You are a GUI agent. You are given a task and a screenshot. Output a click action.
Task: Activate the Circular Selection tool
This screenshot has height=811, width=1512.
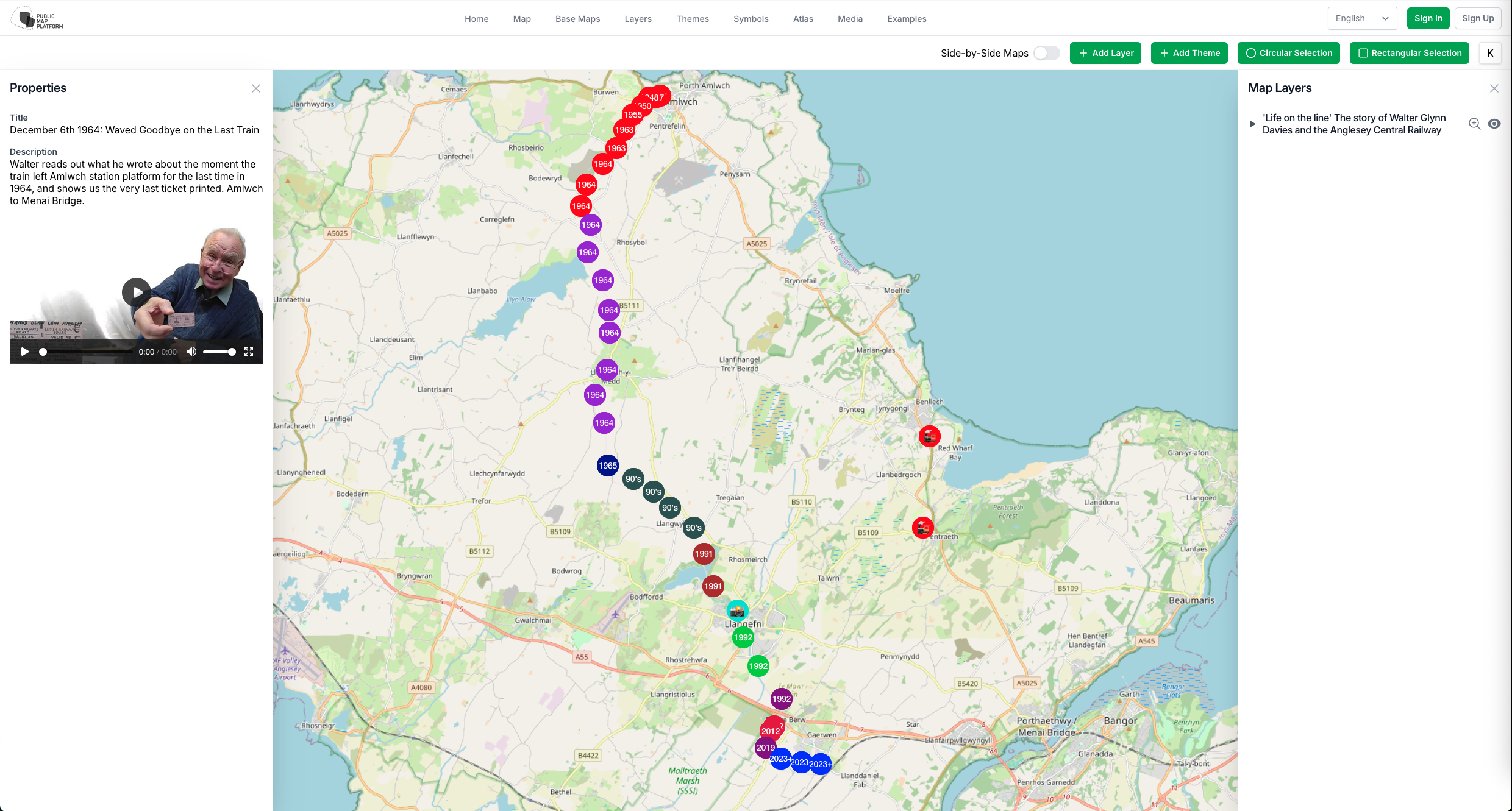coord(1288,53)
